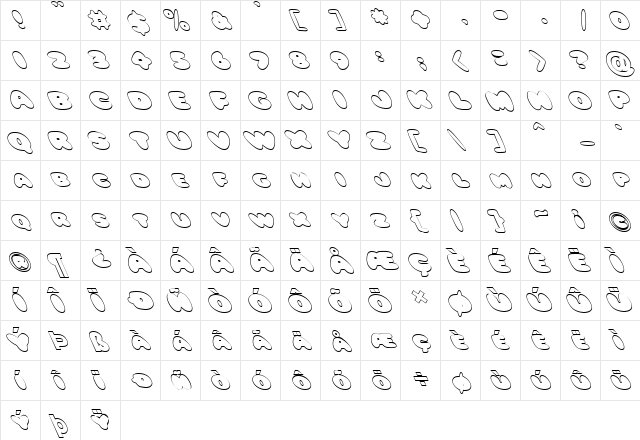The width and height of the screenshot is (640, 440).
Task: Click the hash # glyph cell
Action: (100, 20)
